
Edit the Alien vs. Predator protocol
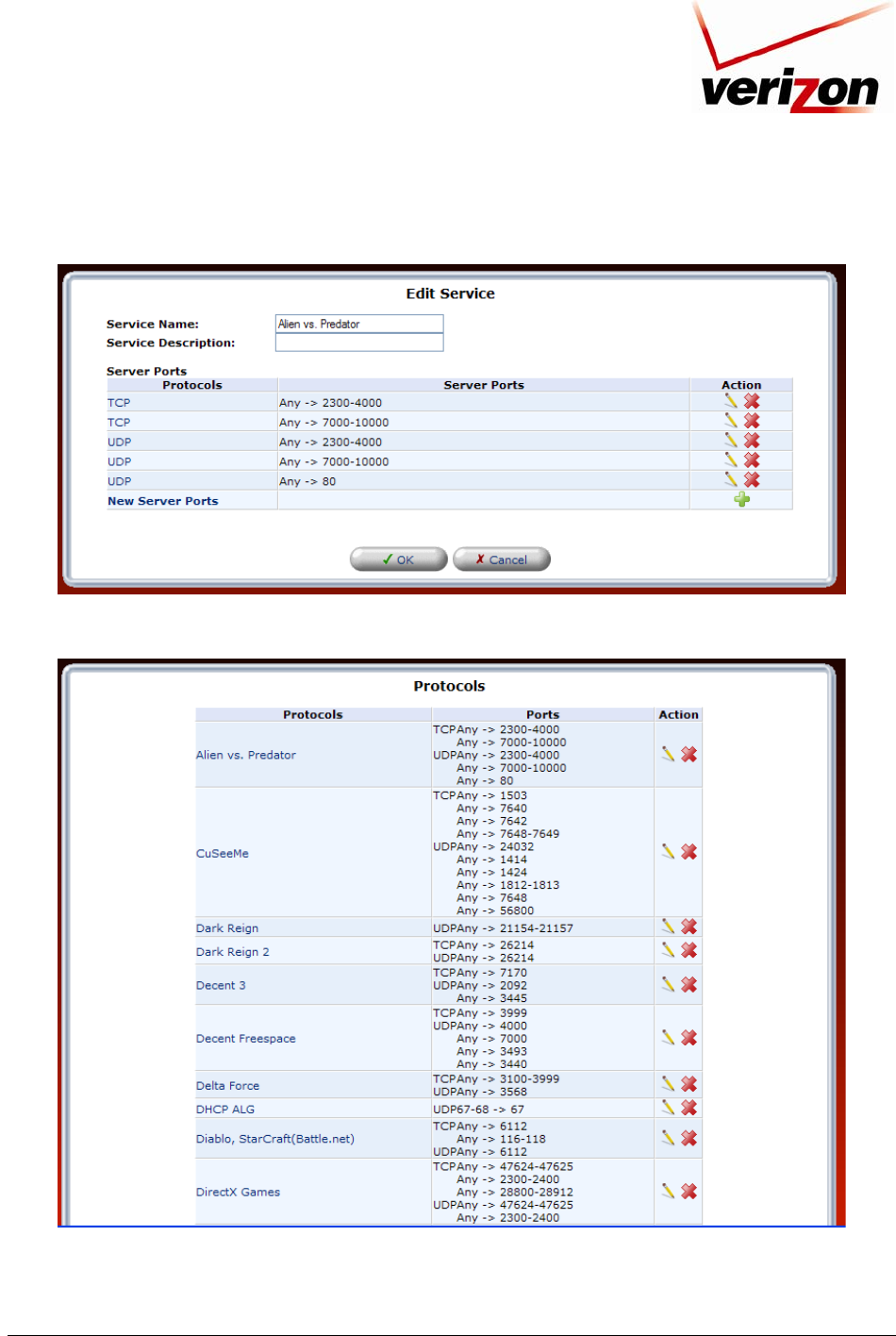[669, 754]
